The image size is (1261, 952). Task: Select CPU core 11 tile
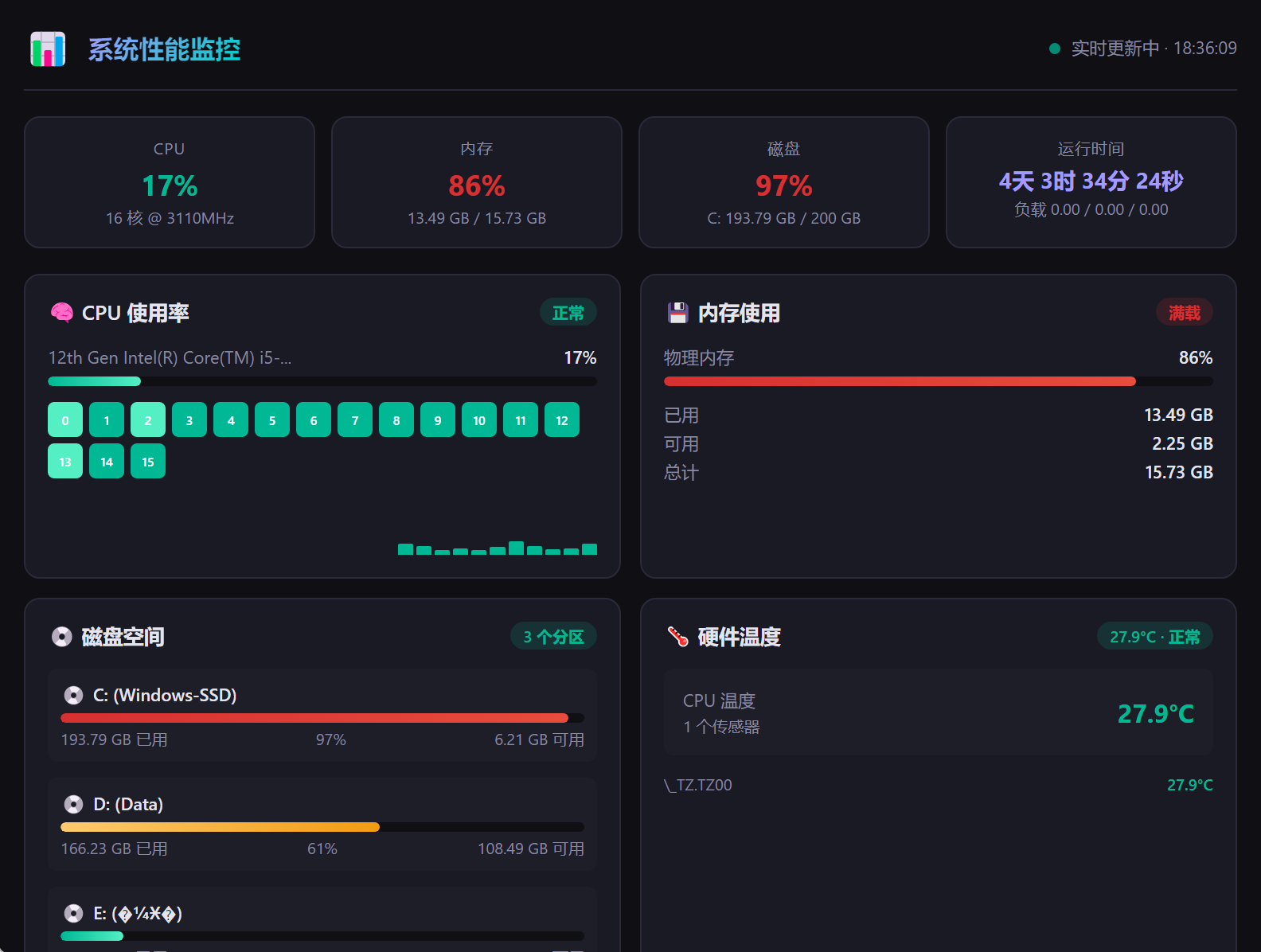tap(521, 420)
